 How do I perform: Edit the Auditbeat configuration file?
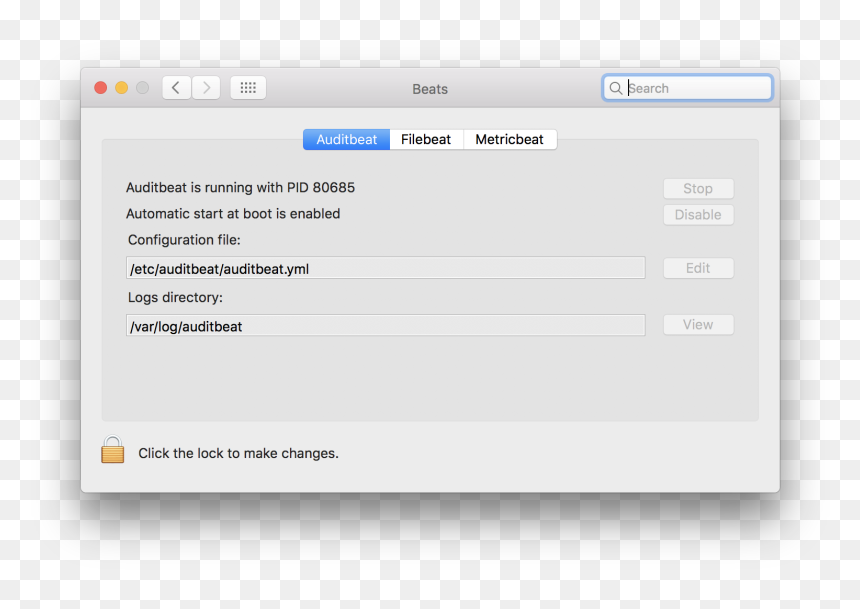click(698, 268)
